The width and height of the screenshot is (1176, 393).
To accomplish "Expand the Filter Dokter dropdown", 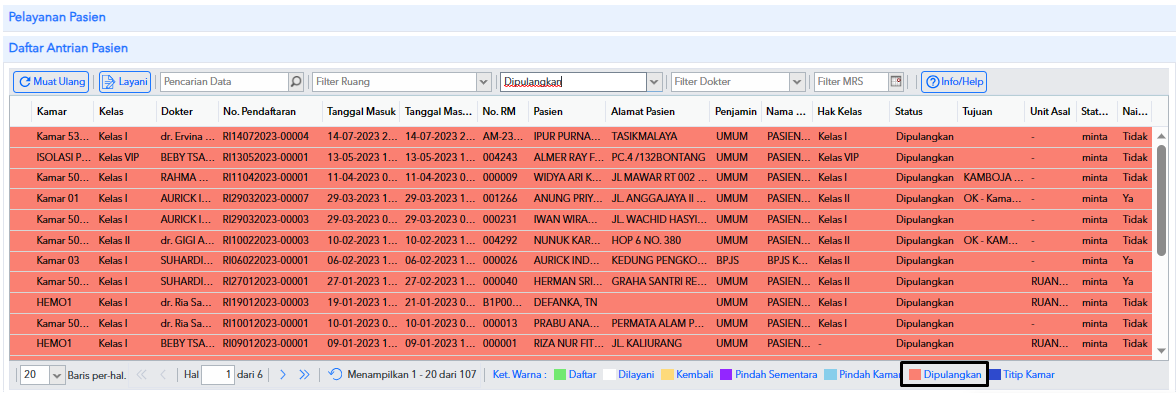I will click(797, 81).
